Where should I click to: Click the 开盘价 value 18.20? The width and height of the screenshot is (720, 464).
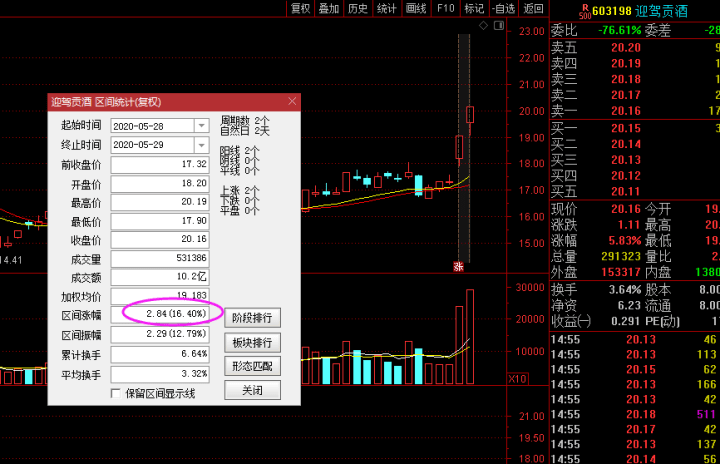(x=160, y=183)
